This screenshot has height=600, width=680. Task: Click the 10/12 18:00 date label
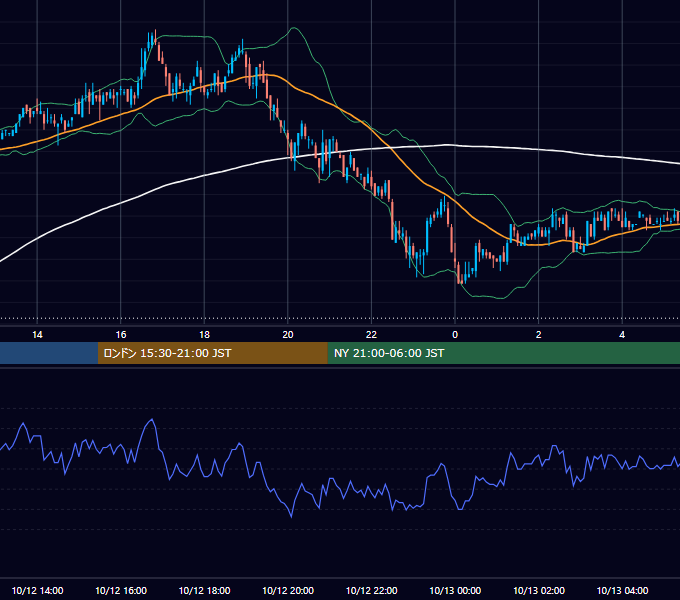204,590
